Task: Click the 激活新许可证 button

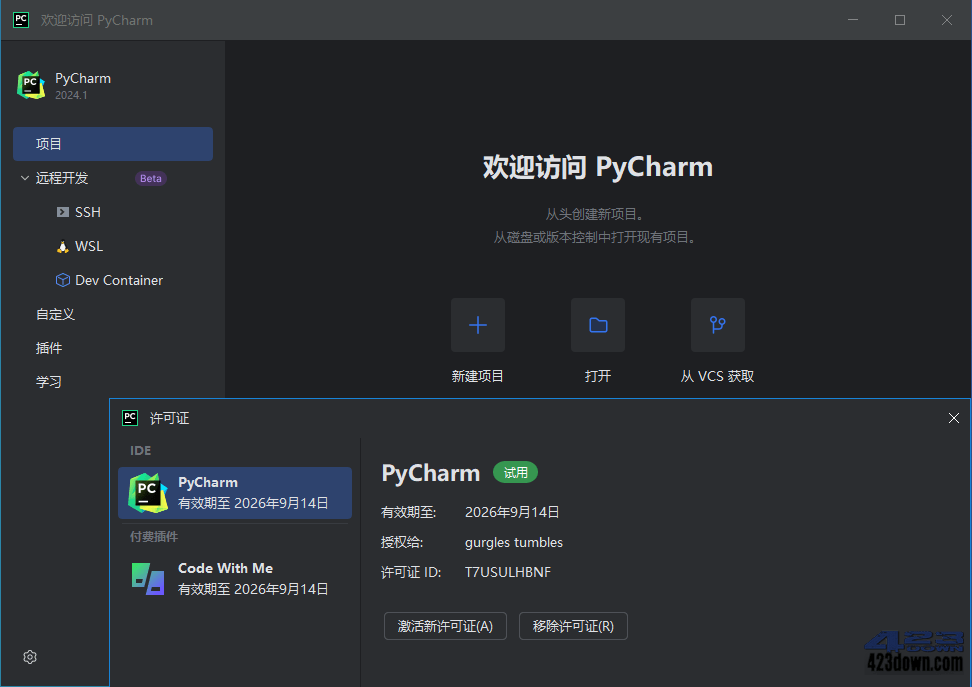Action: [445, 626]
